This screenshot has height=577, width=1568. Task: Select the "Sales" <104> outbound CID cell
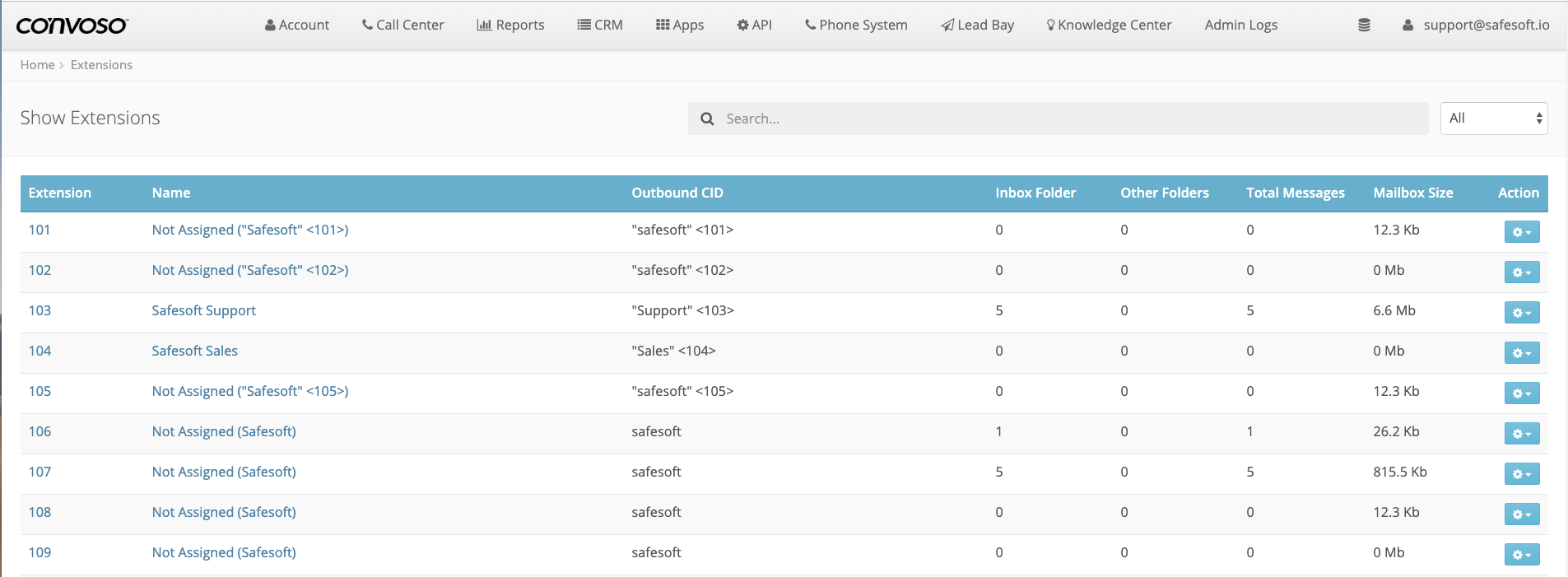tap(673, 351)
